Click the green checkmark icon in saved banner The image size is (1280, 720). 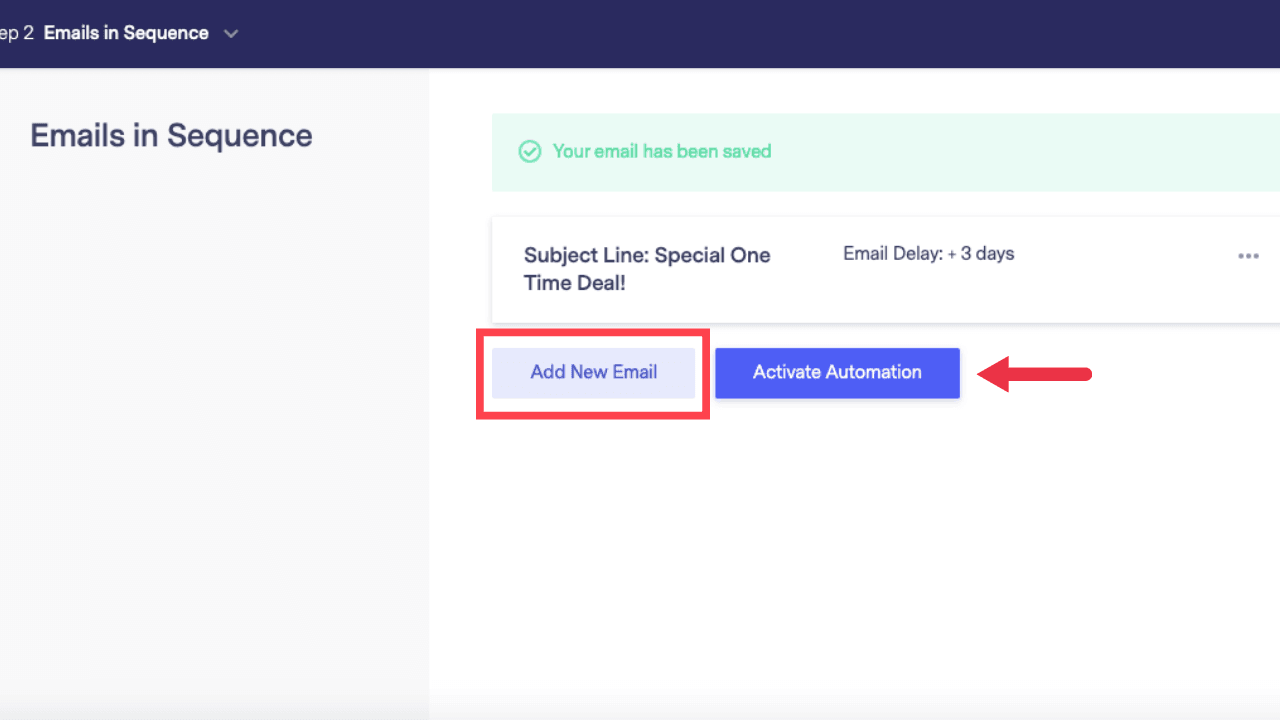(x=529, y=152)
